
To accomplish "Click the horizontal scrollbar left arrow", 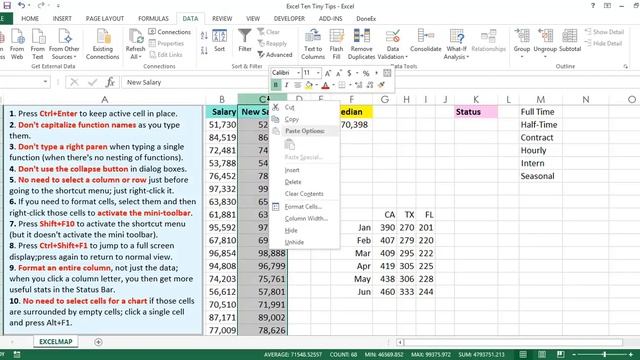I will (x=400, y=342).
